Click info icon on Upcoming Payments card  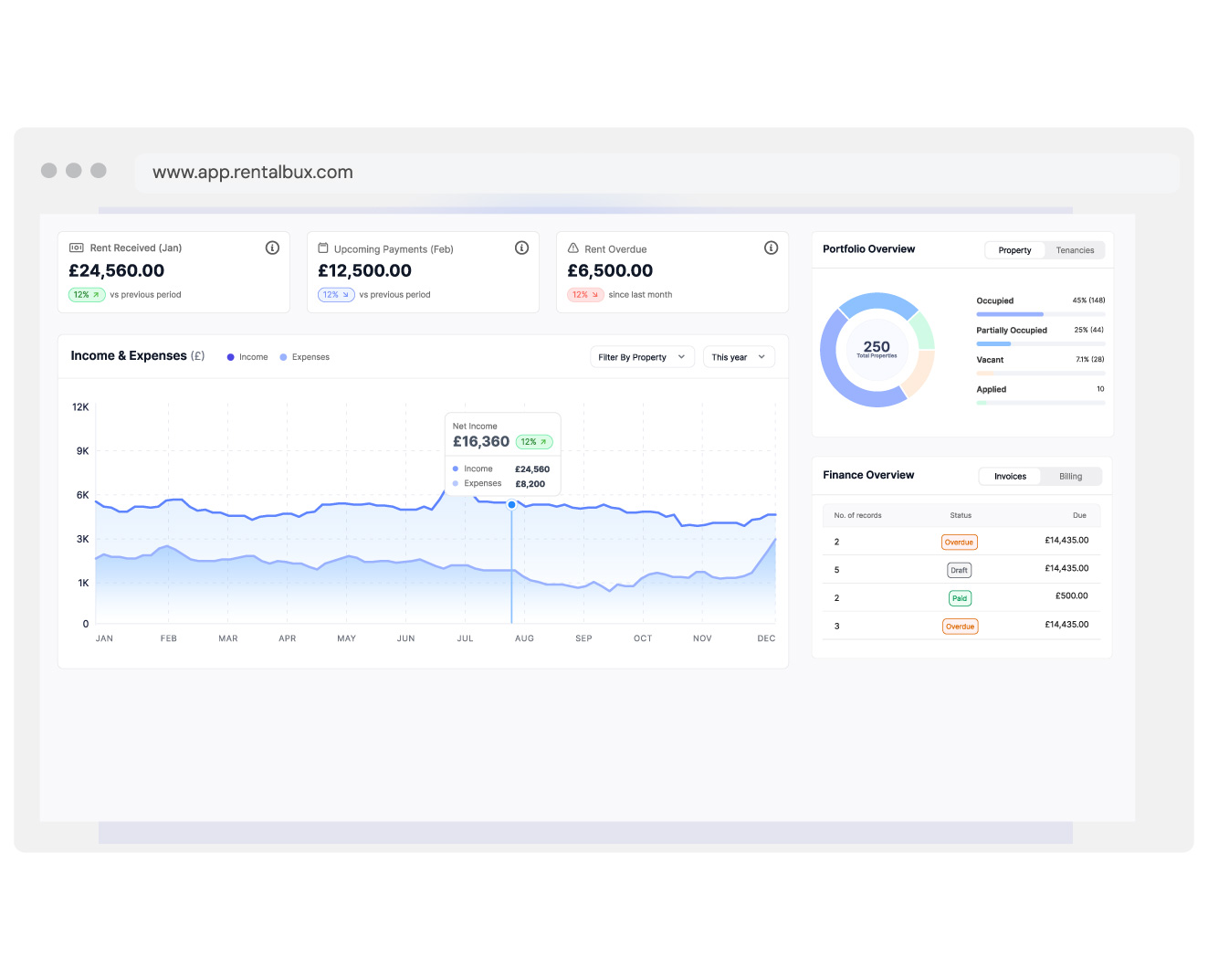[x=521, y=248]
